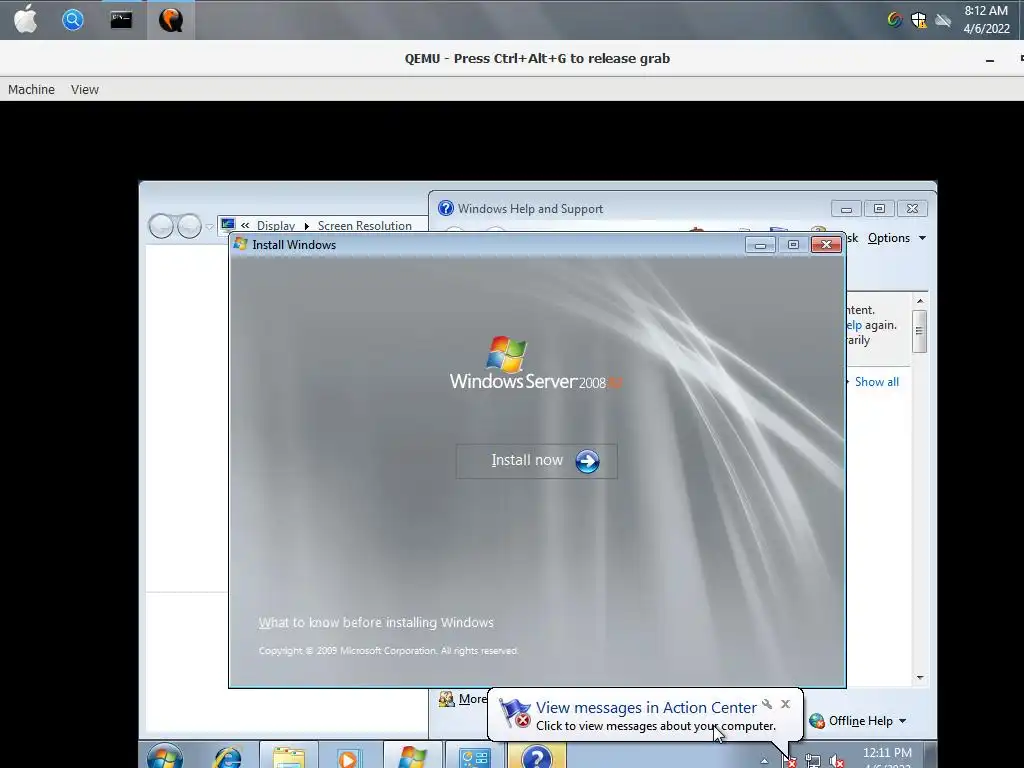Click Screen Resolution in the breadcrumb
Image resolution: width=1024 pixels, height=768 pixels.
(364, 225)
